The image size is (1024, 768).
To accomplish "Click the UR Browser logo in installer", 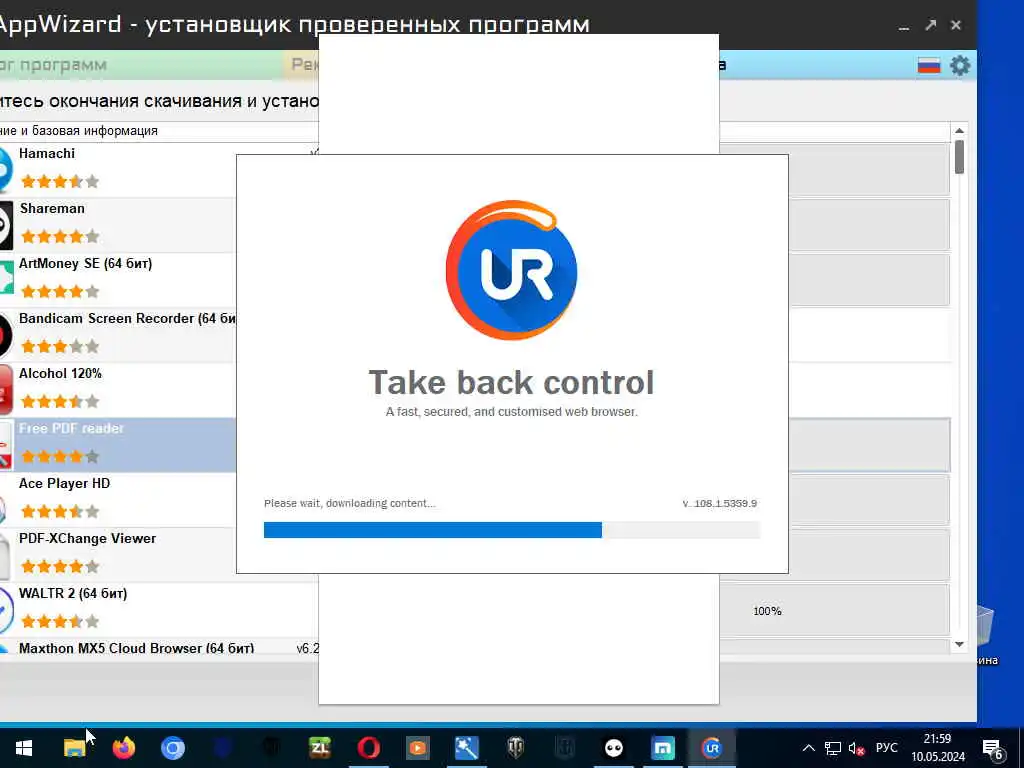I will click(511, 270).
